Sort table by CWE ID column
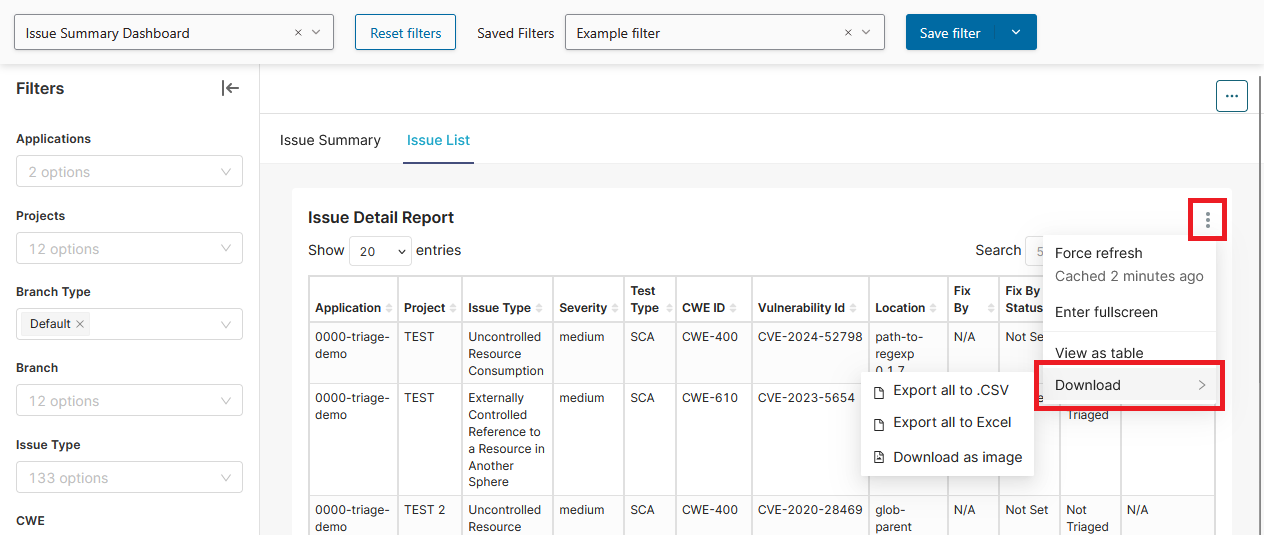The height and width of the screenshot is (535, 1264). [712, 308]
